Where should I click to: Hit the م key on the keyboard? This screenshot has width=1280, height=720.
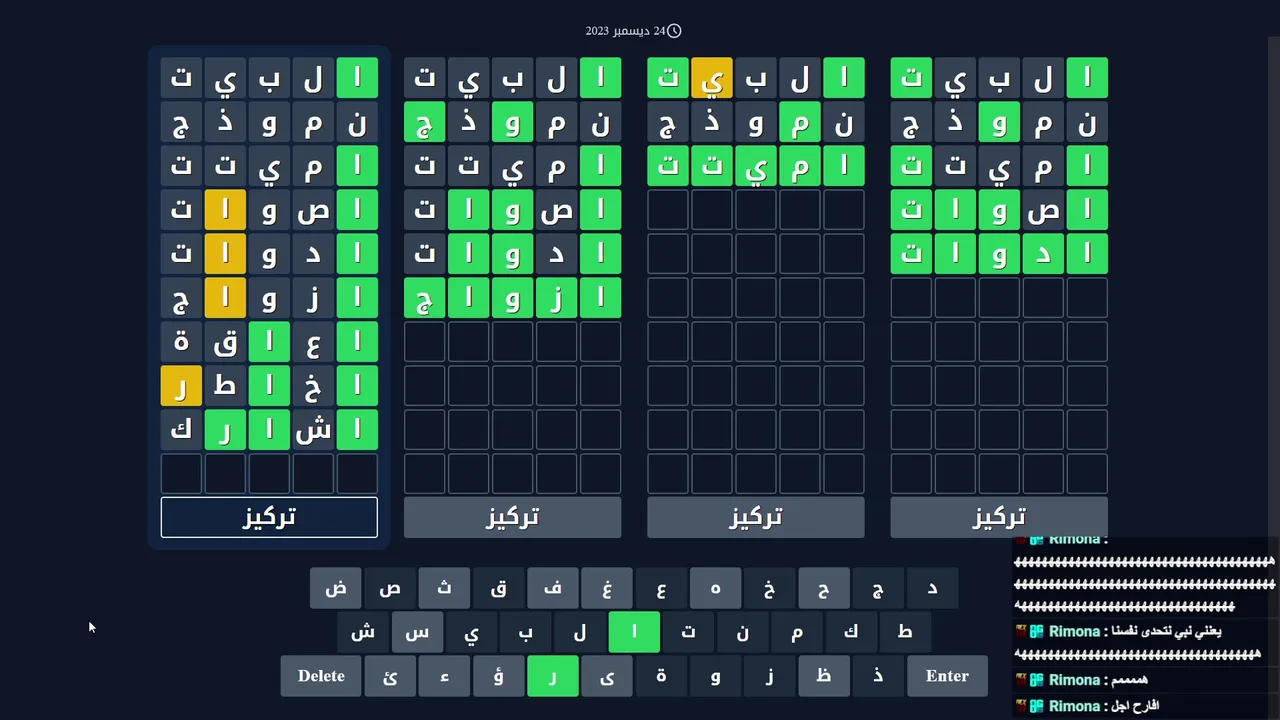(796, 632)
